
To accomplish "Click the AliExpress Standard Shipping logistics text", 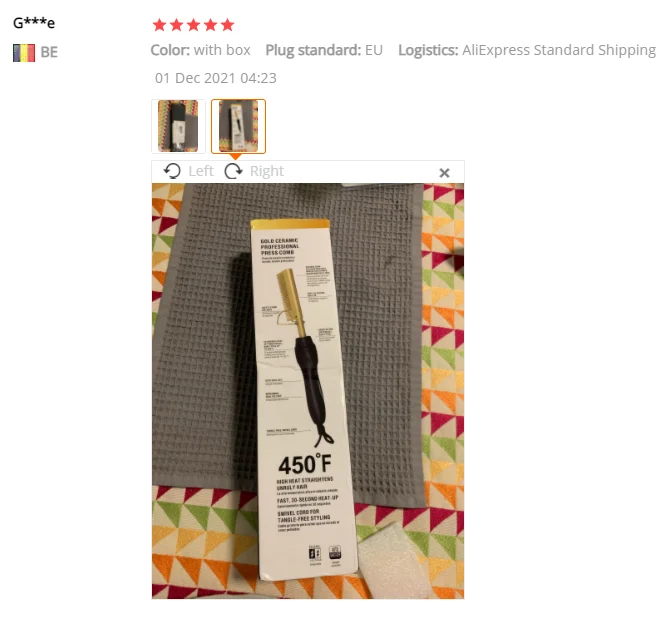I will tap(559, 50).
